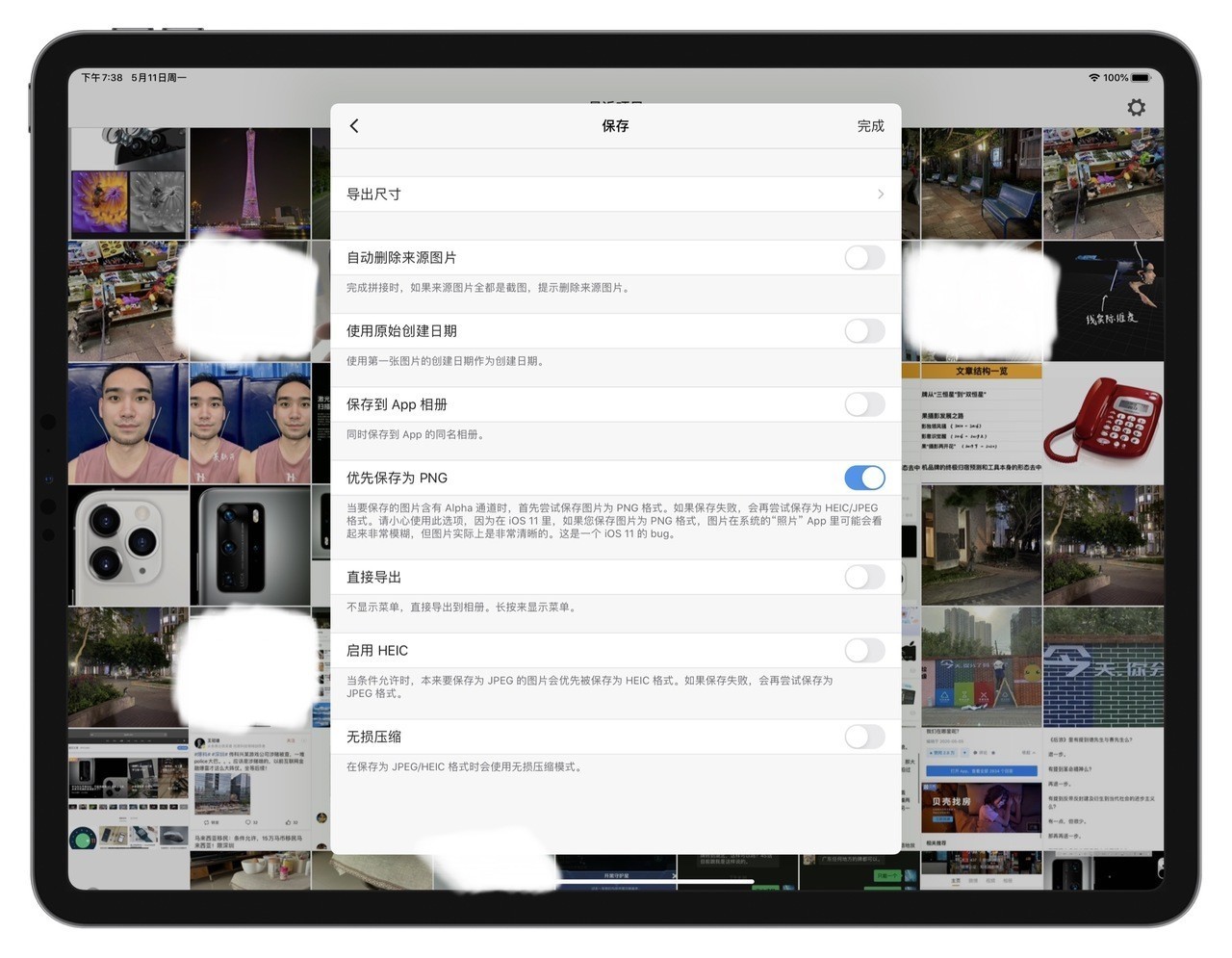Tap the 保存 title in the header
Screen dimensions: 1232x958
(x=614, y=125)
